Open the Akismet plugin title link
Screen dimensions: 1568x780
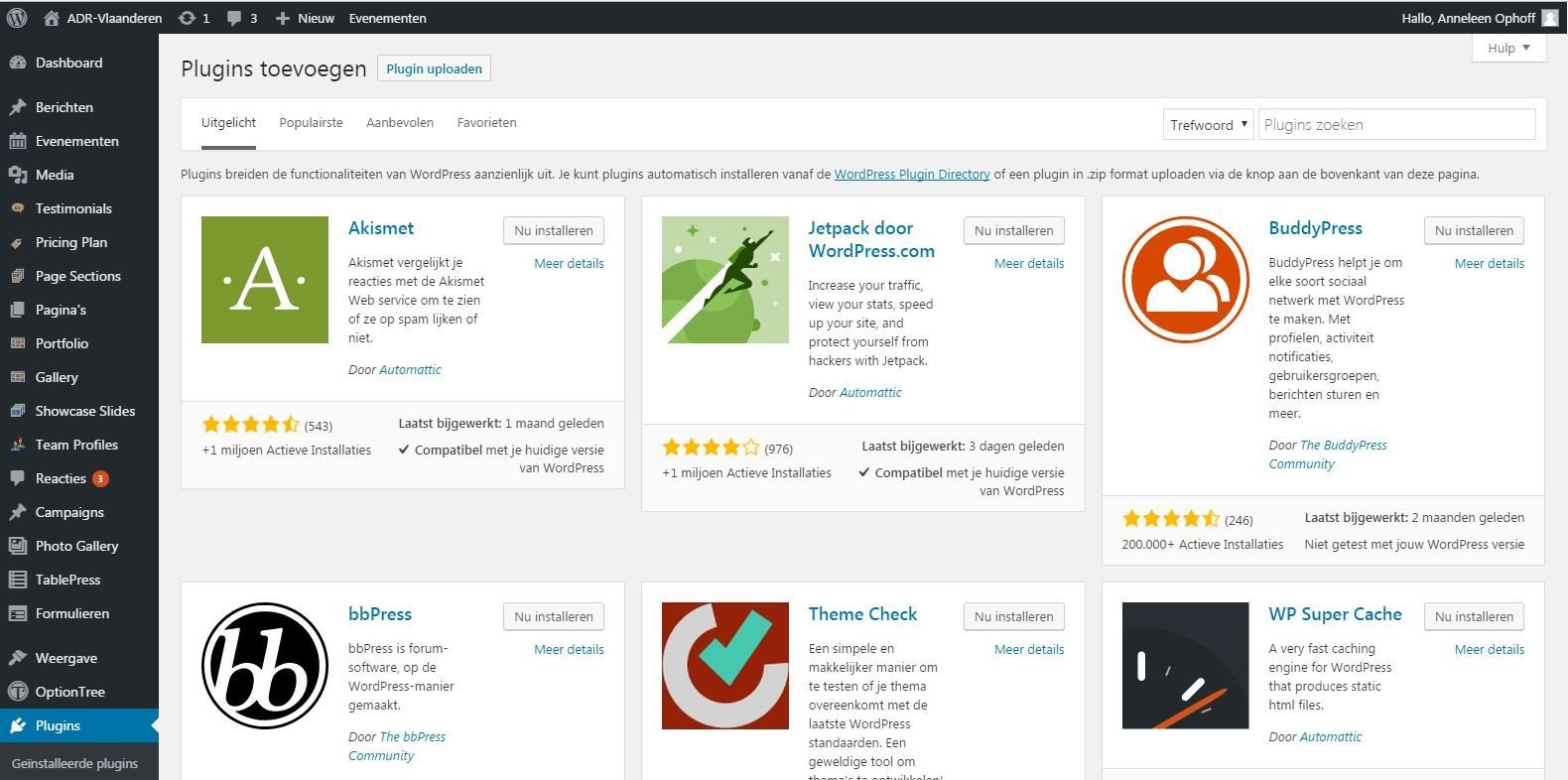(x=381, y=228)
